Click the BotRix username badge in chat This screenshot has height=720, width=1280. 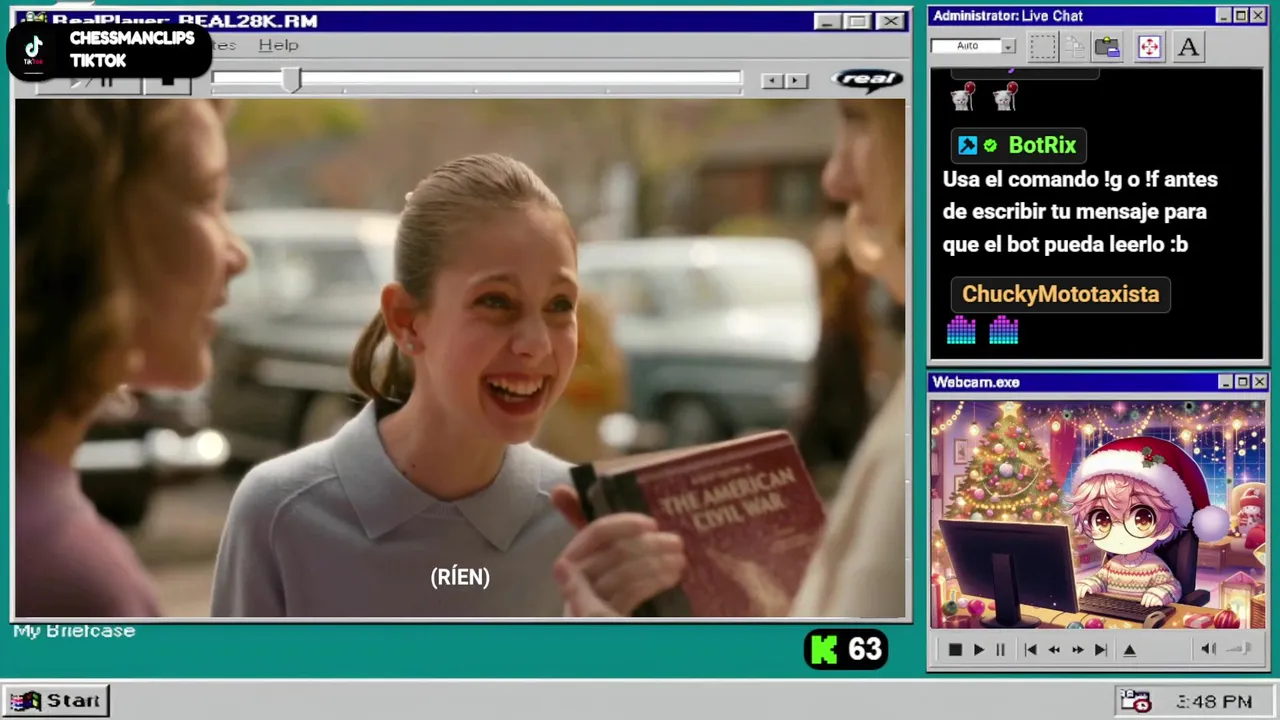pyautogui.click(x=1018, y=145)
